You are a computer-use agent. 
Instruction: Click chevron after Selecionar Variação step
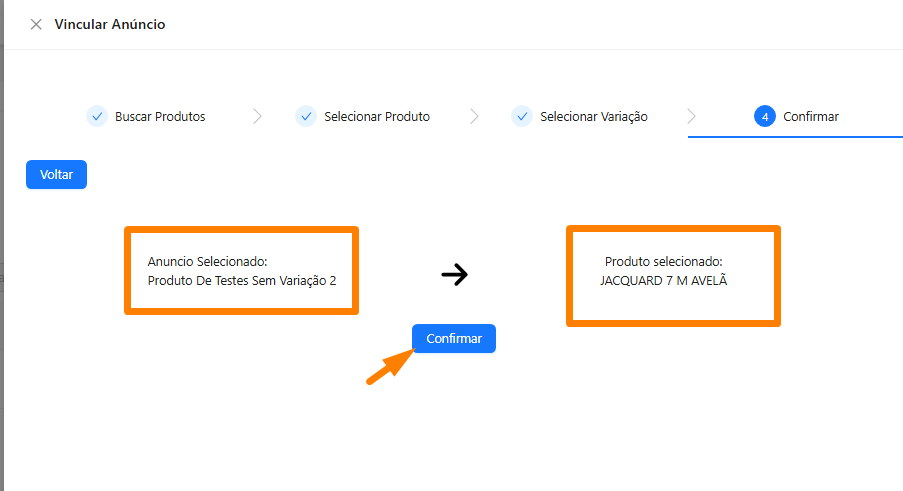691,116
